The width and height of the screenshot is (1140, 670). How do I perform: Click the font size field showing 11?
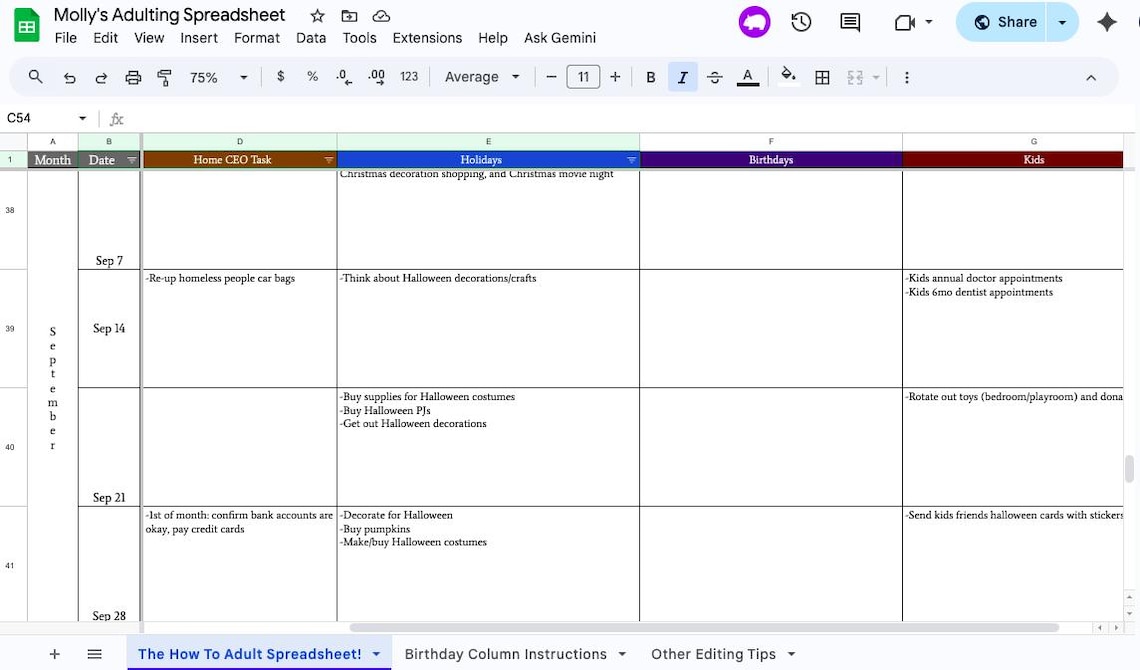(583, 77)
